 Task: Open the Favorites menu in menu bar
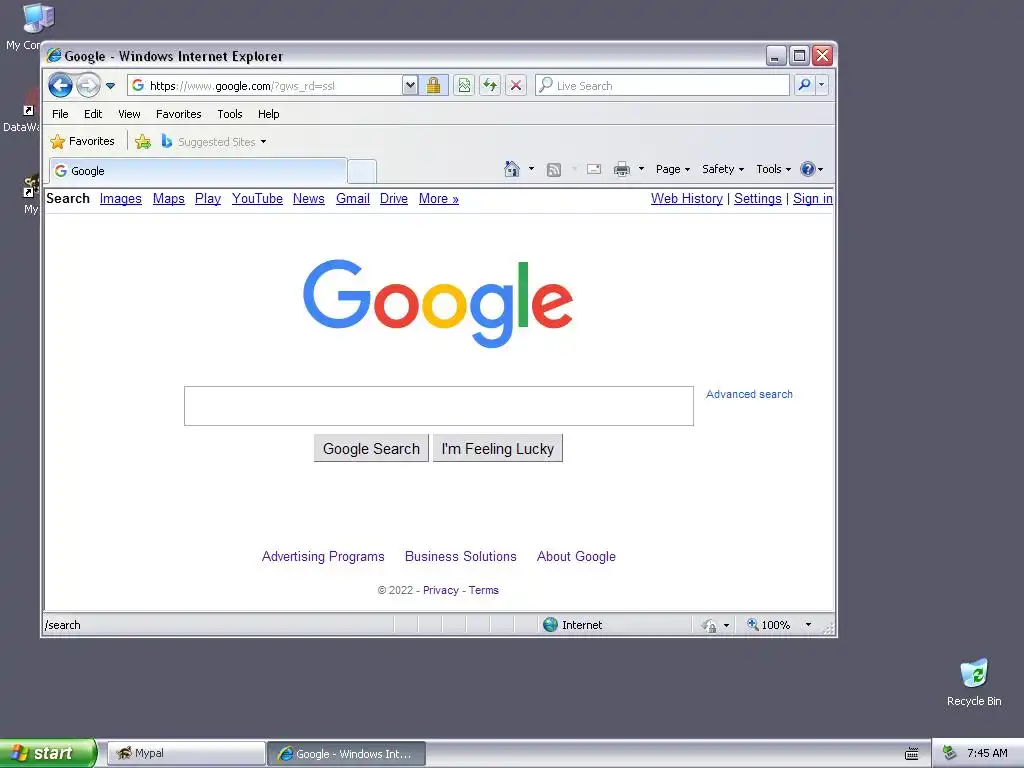(x=178, y=114)
